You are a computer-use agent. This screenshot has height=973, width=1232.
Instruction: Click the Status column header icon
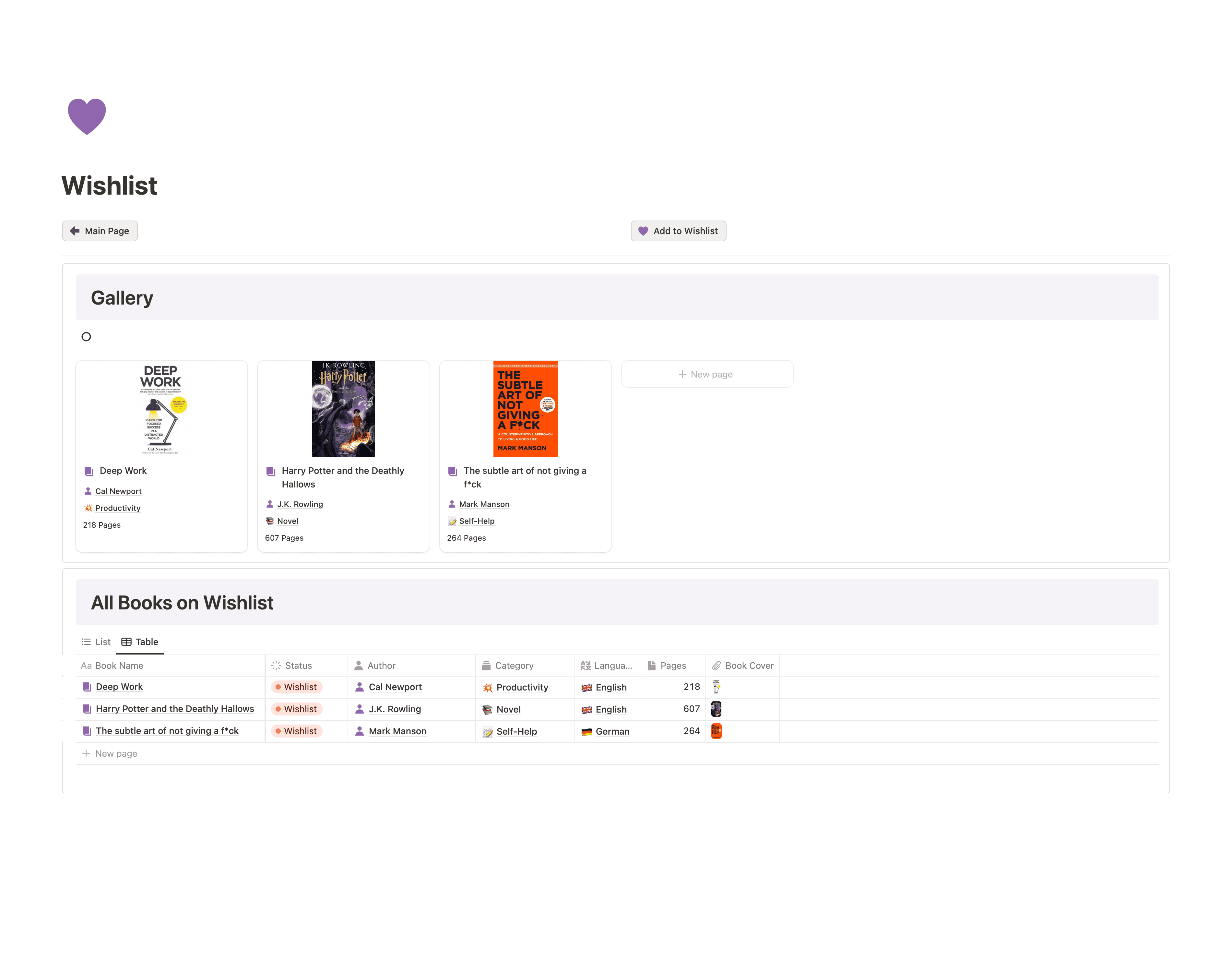[276, 666]
